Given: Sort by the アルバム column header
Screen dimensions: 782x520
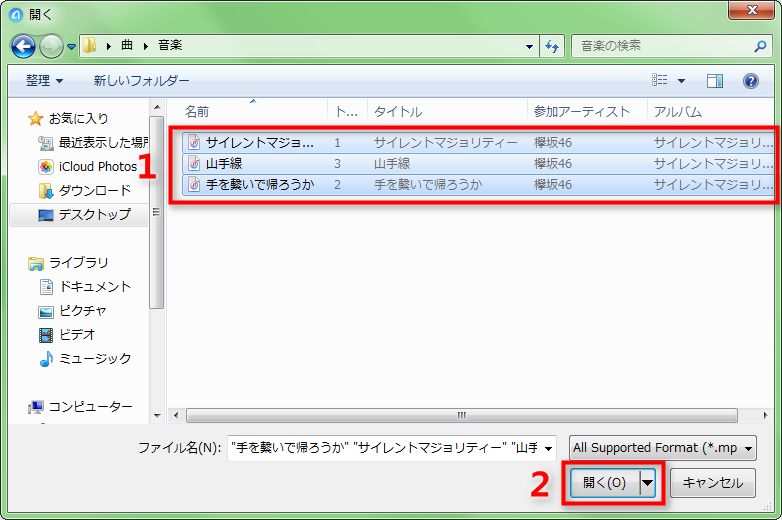Looking at the screenshot, I should coord(712,111).
